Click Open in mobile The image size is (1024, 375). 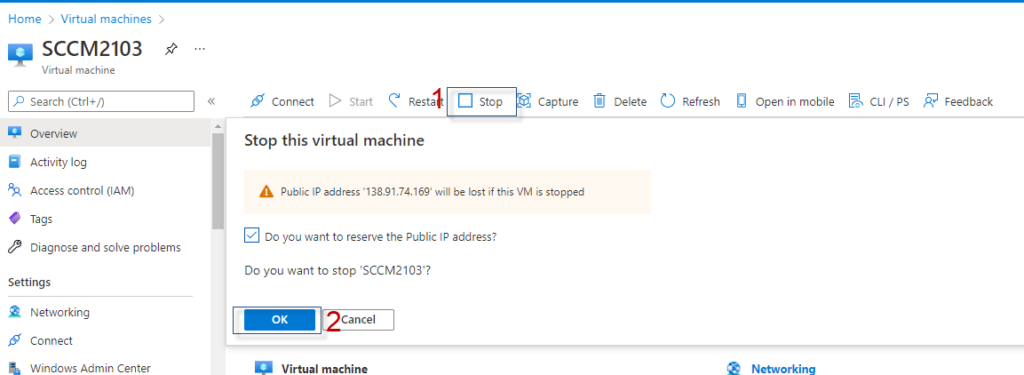[785, 102]
